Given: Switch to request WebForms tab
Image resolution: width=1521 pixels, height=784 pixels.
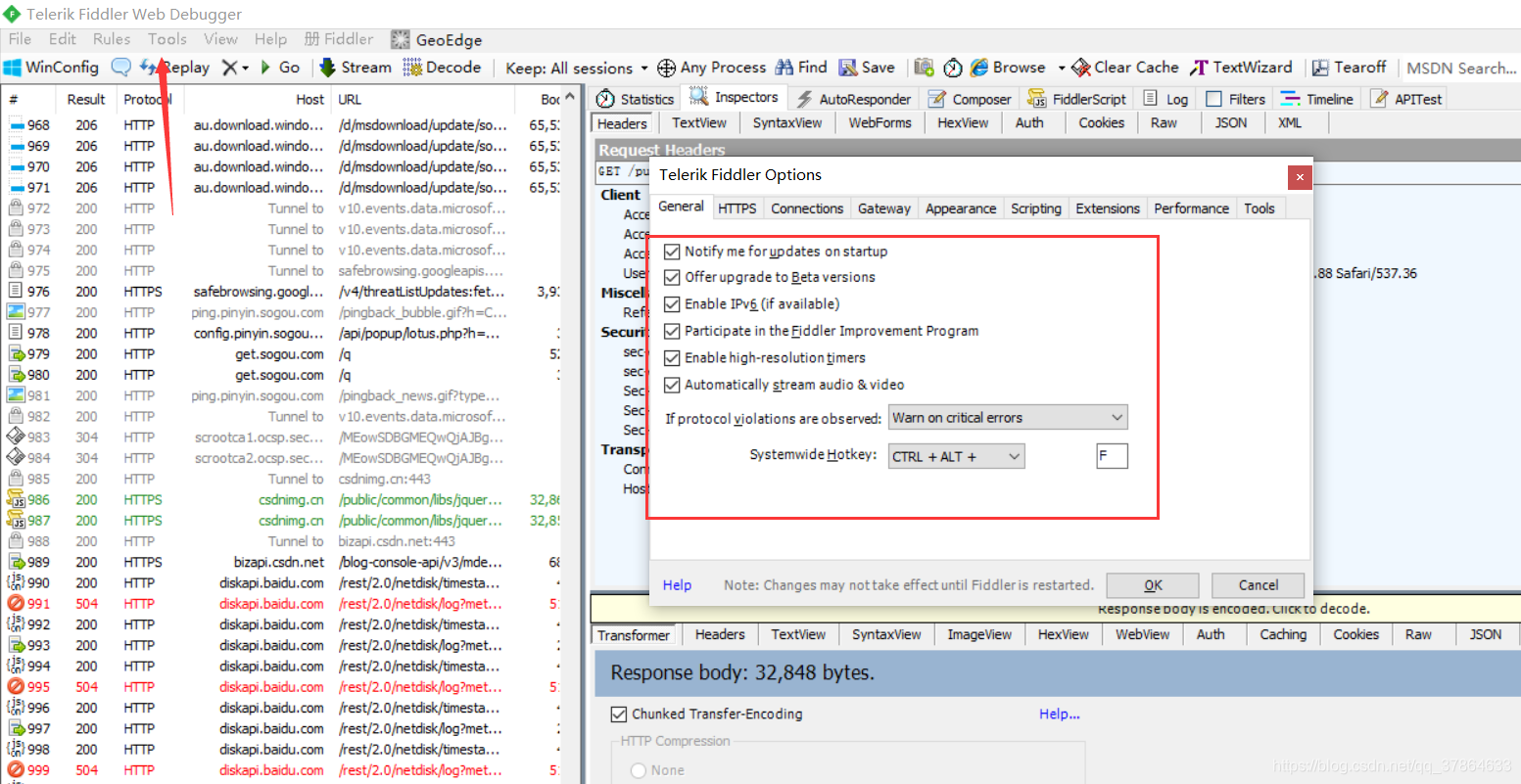Looking at the screenshot, I should click(x=879, y=123).
